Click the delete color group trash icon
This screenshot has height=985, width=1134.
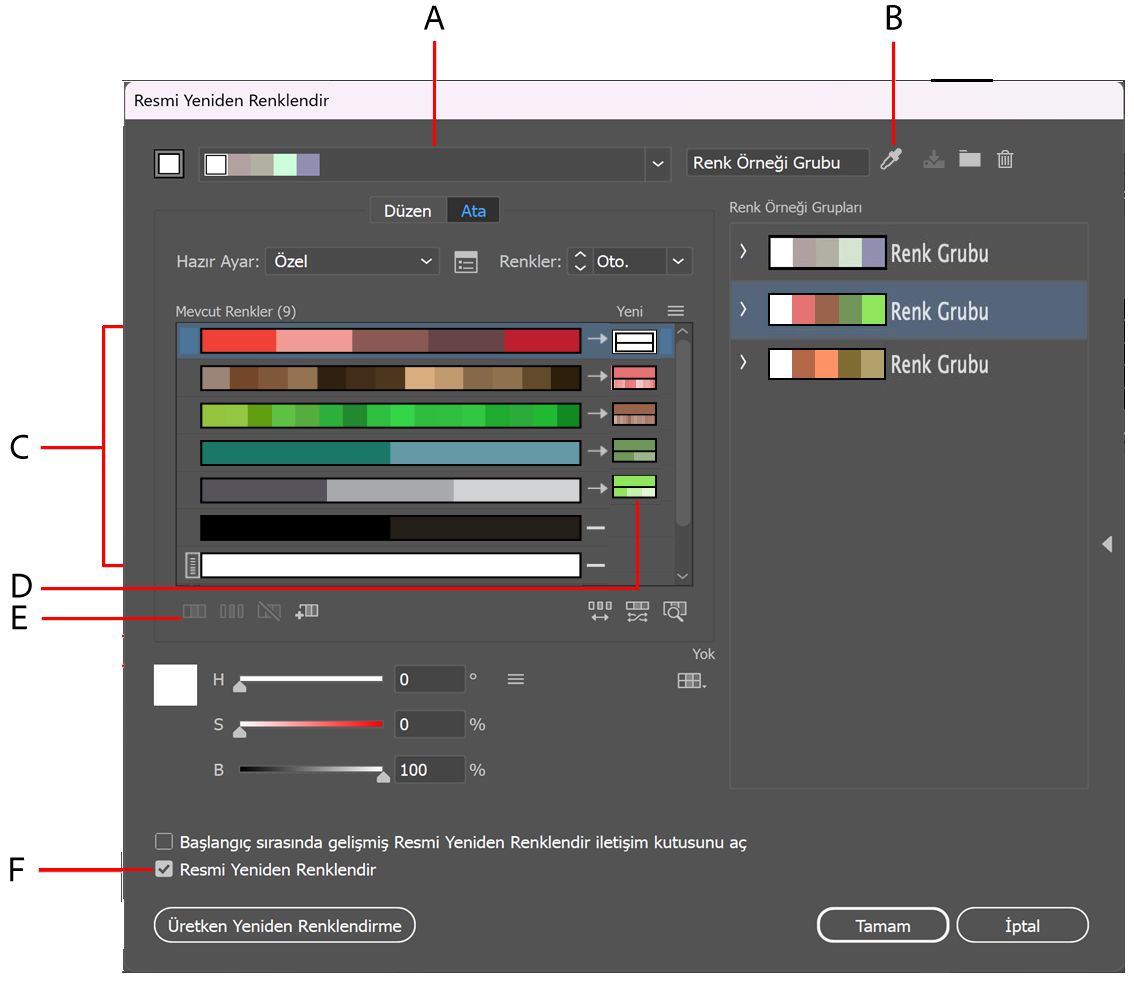[1005, 158]
